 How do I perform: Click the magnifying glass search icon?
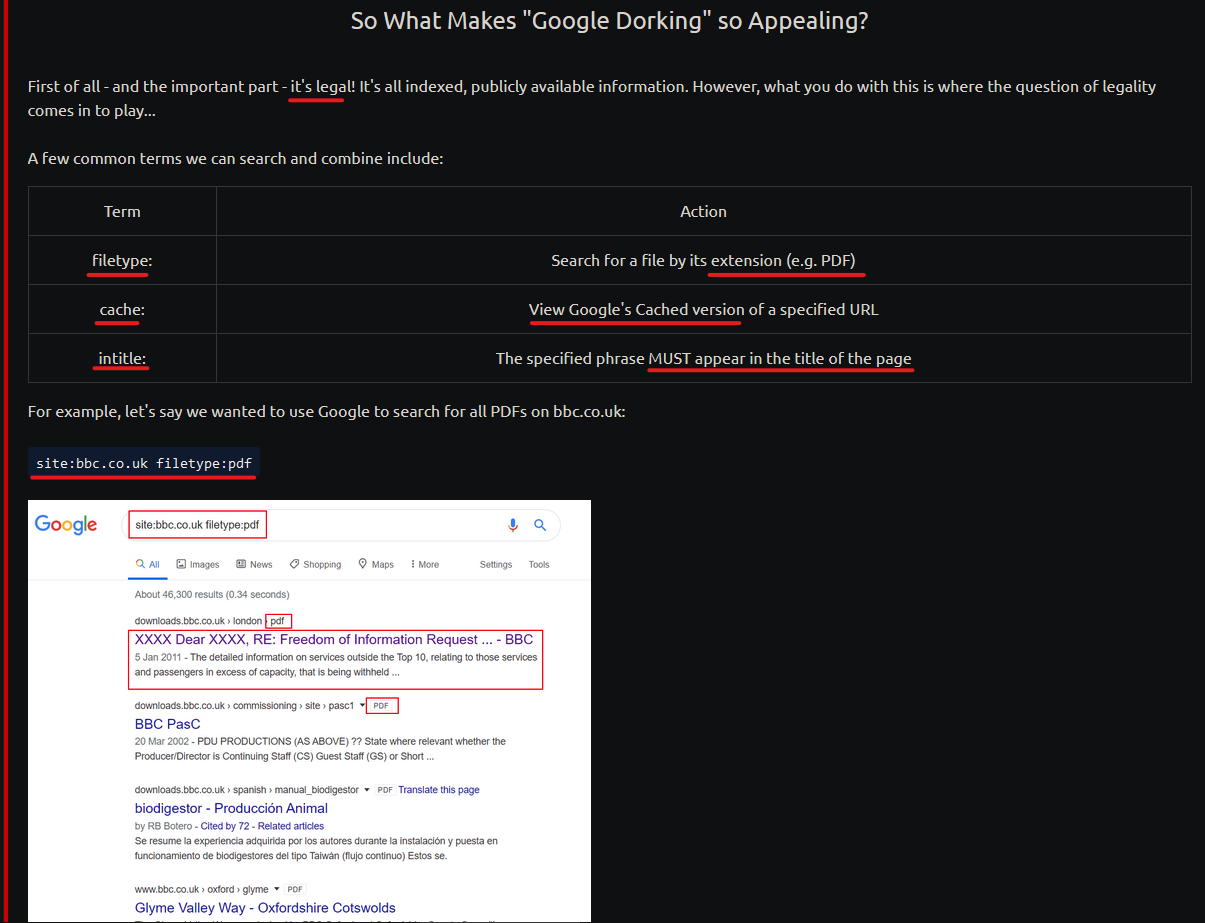(540, 525)
